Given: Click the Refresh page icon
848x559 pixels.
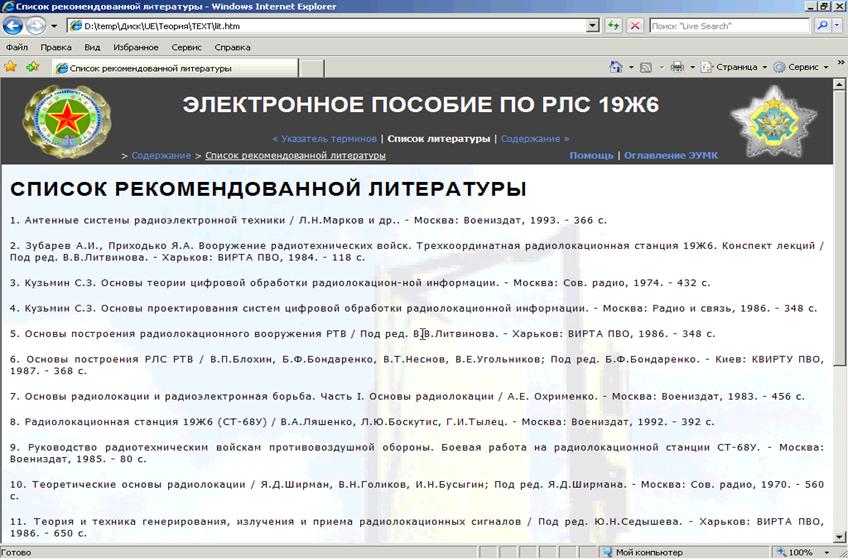Looking at the screenshot, I should (614, 26).
